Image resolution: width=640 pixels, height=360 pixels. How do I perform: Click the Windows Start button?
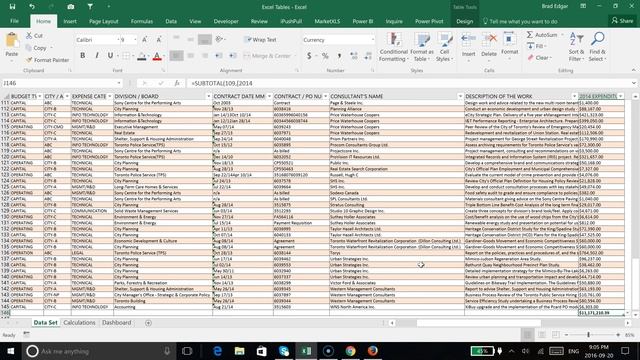[10, 351]
